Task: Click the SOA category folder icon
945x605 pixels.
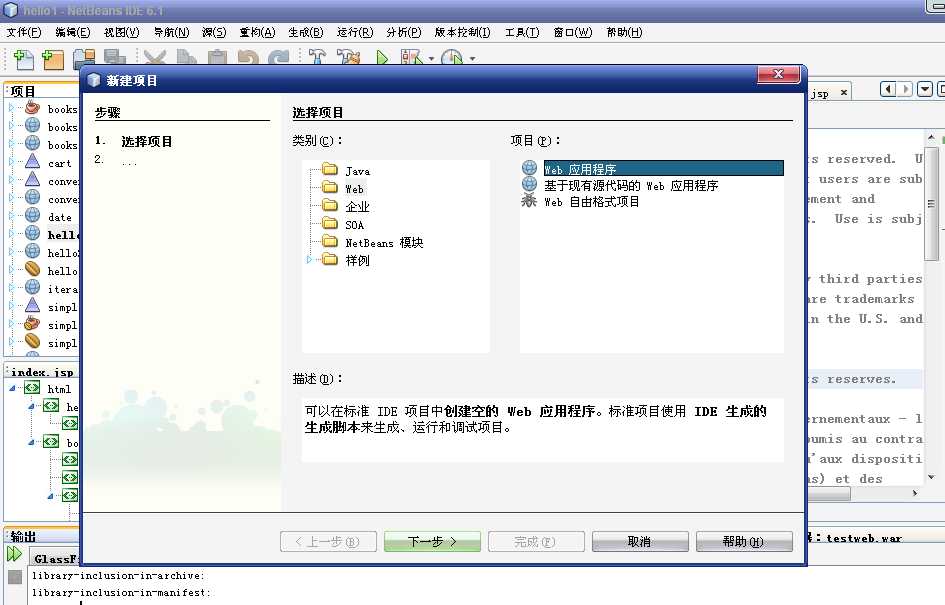Action: [330, 224]
